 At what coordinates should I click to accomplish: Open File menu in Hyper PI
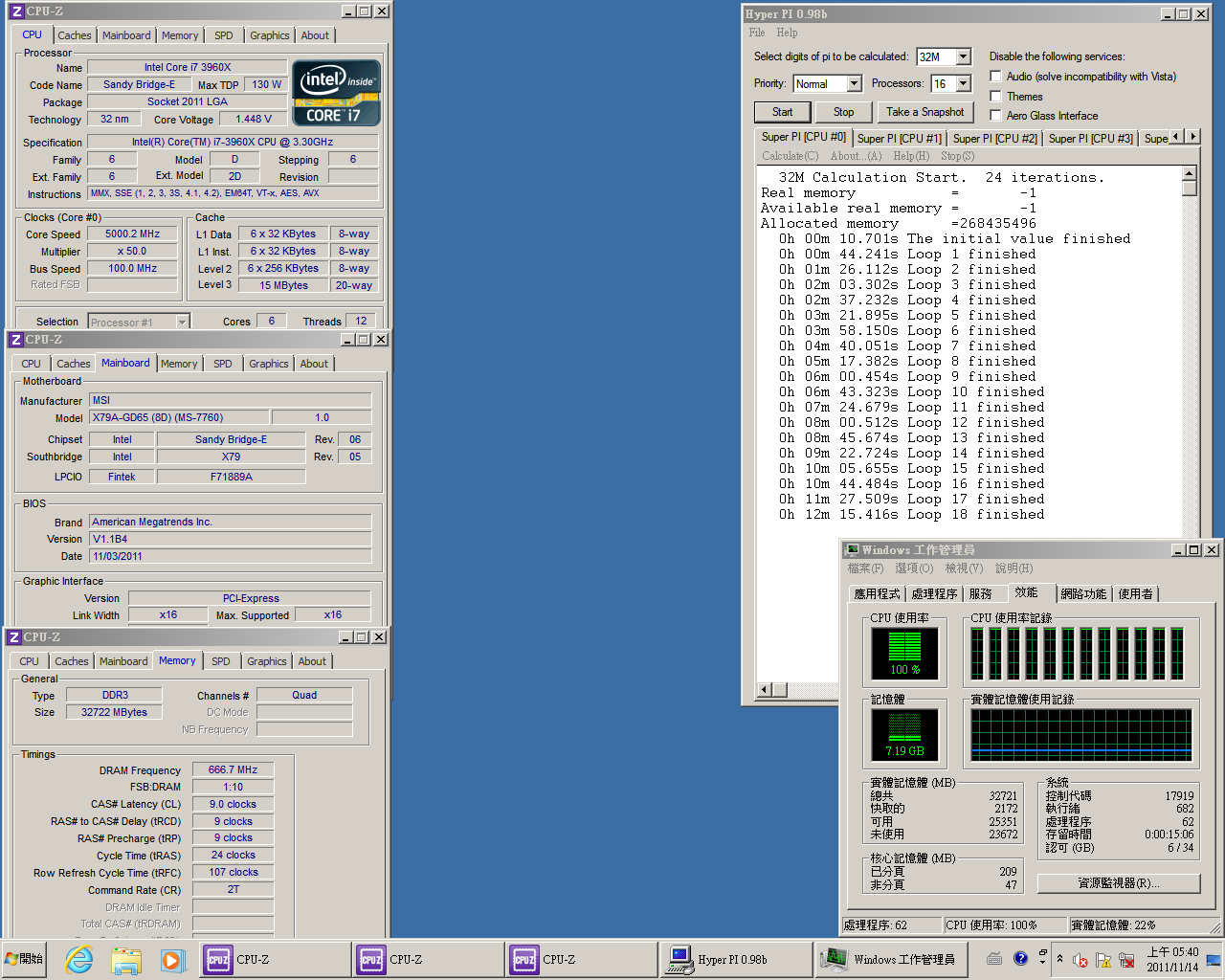[757, 33]
